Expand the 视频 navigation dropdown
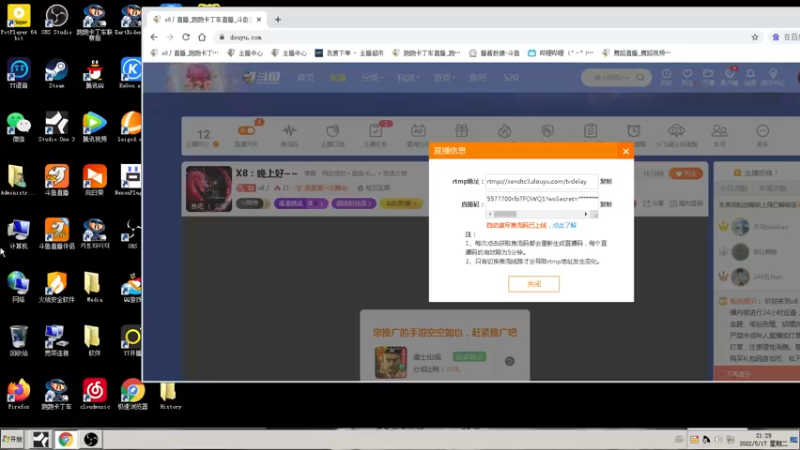Screen dimensions: 800x450 408,78
